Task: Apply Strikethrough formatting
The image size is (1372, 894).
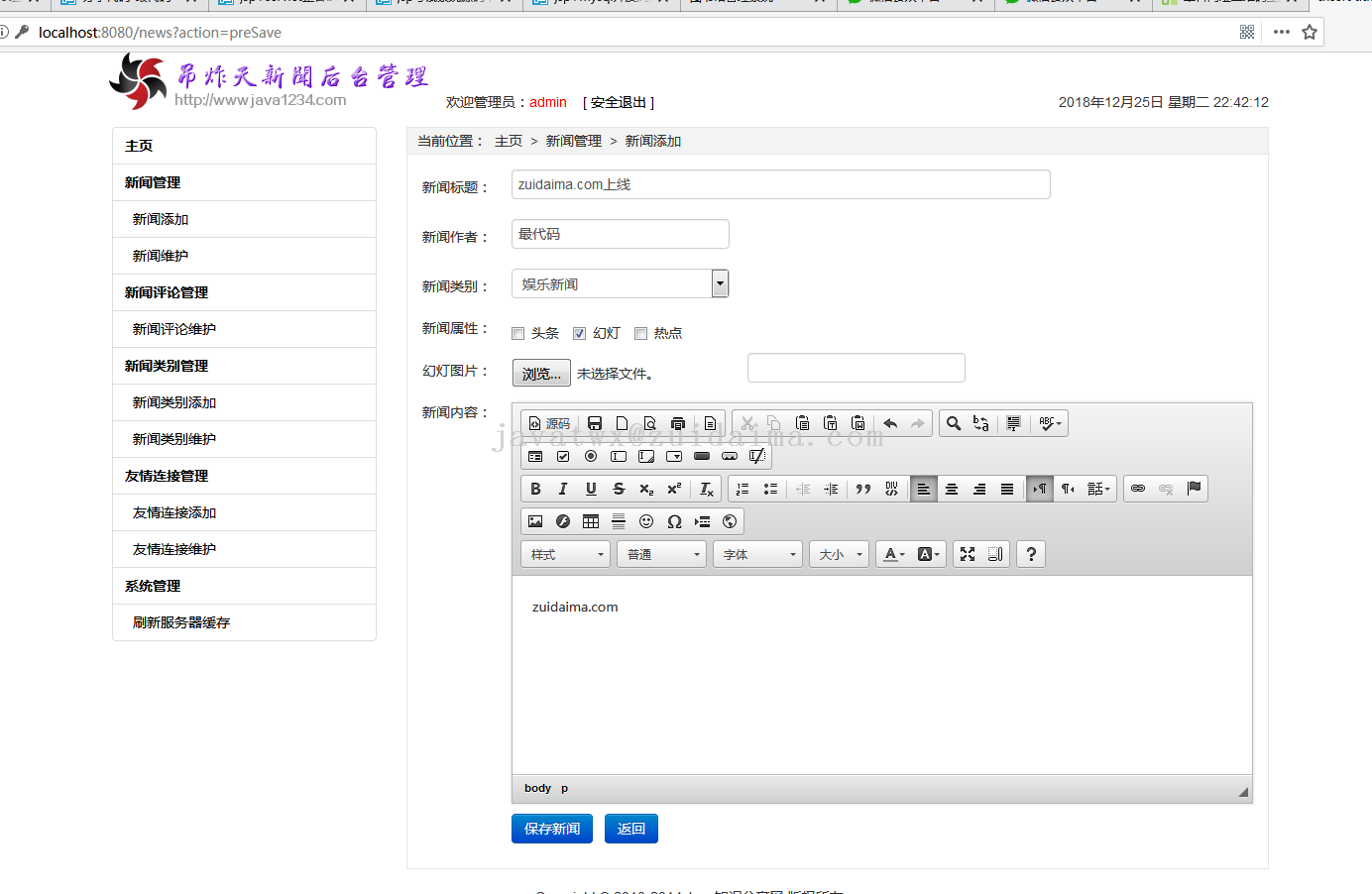Action: tap(619, 489)
